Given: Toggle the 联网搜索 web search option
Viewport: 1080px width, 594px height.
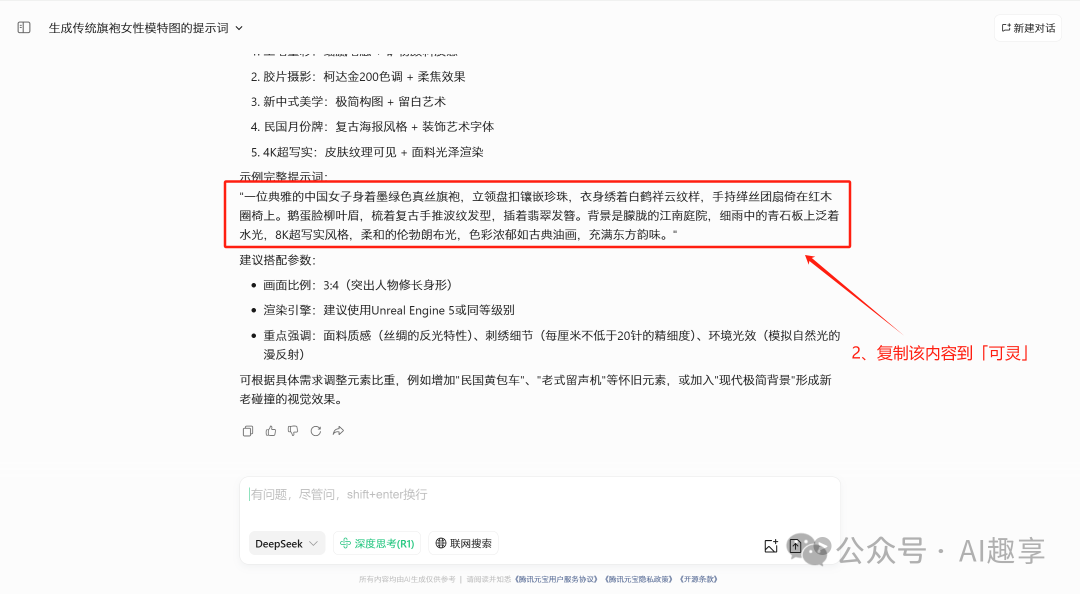Looking at the screenshot, I should tap(464, 544).
